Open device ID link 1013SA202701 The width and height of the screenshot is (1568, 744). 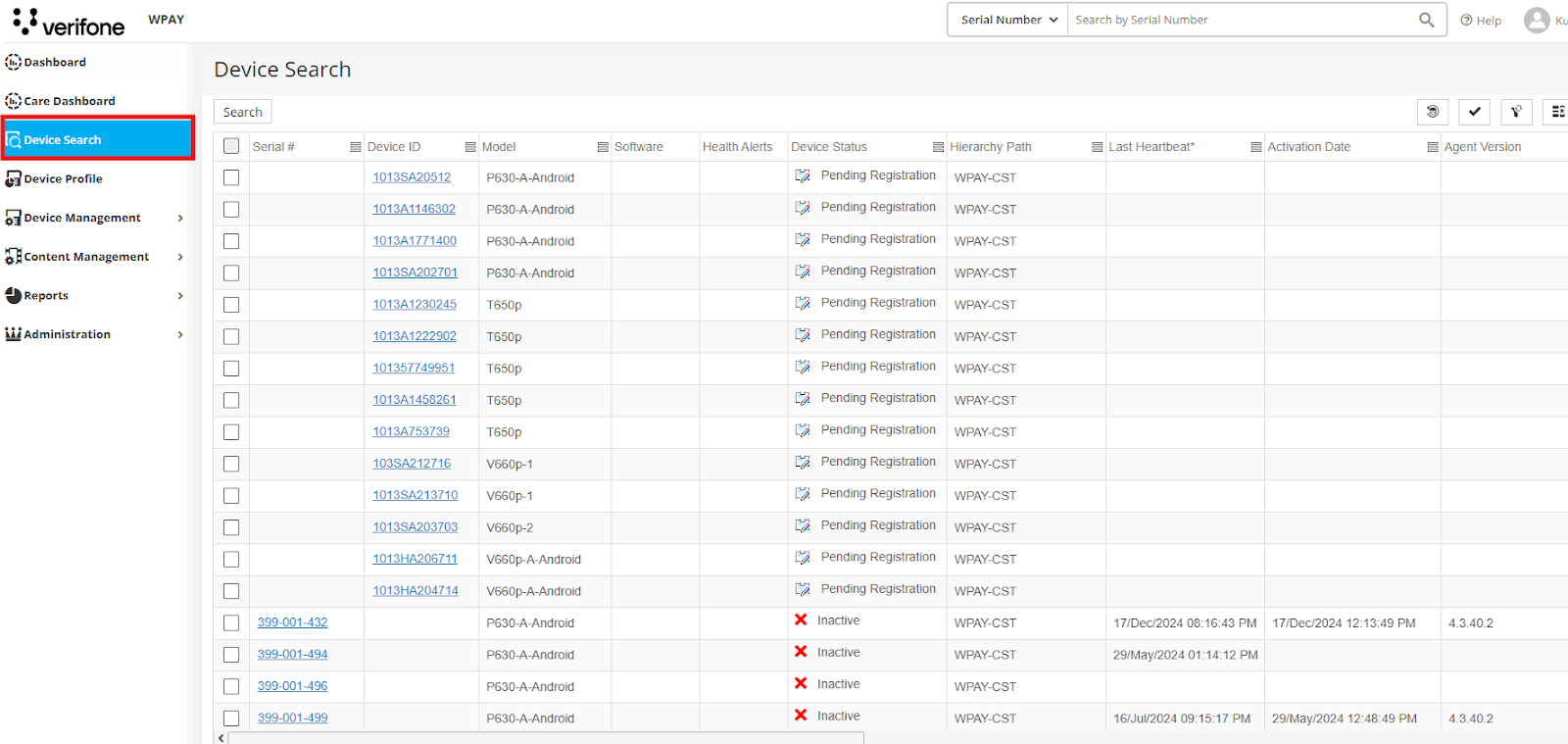pos(415,273)
